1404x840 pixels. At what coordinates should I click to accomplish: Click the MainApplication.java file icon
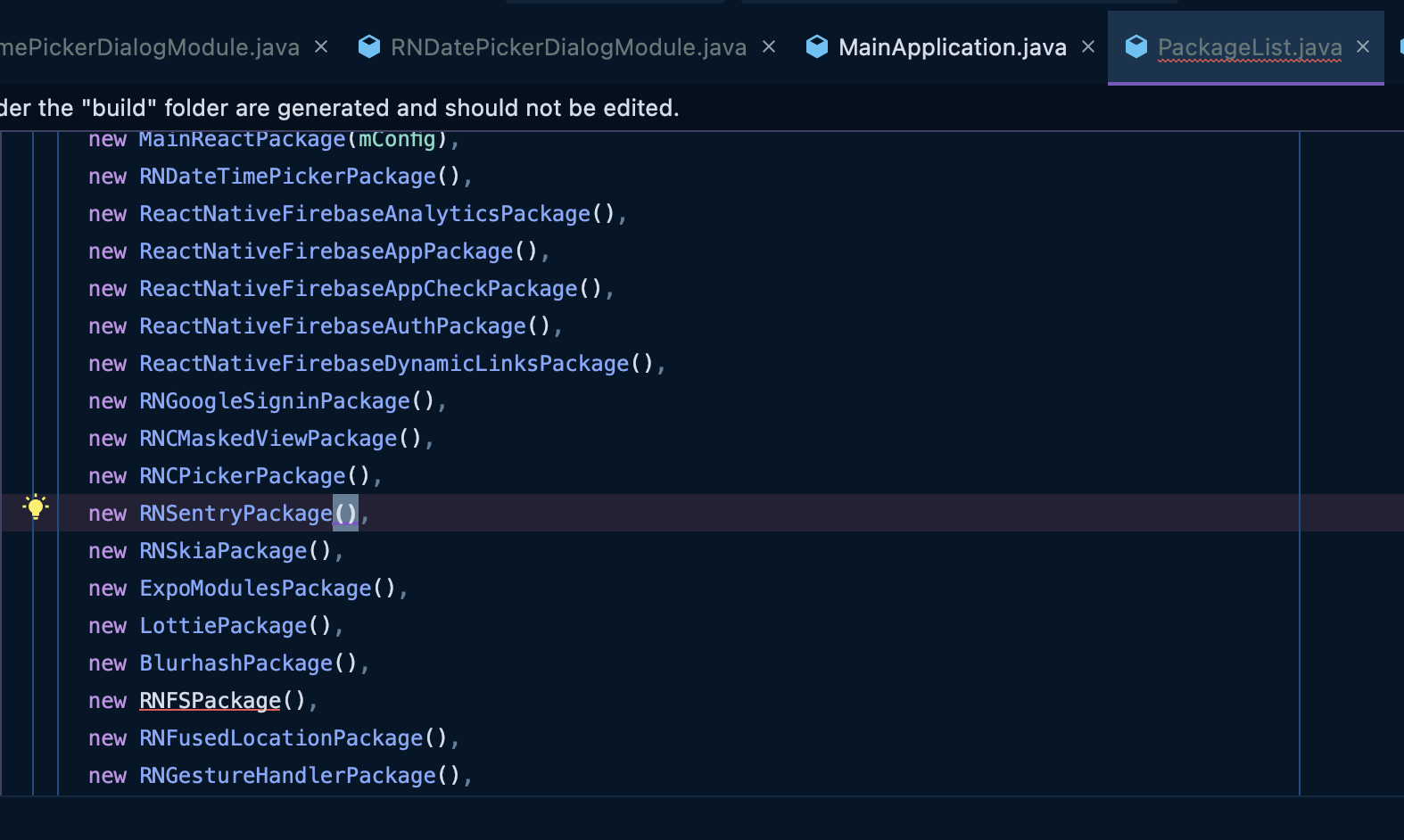(817, 46)
